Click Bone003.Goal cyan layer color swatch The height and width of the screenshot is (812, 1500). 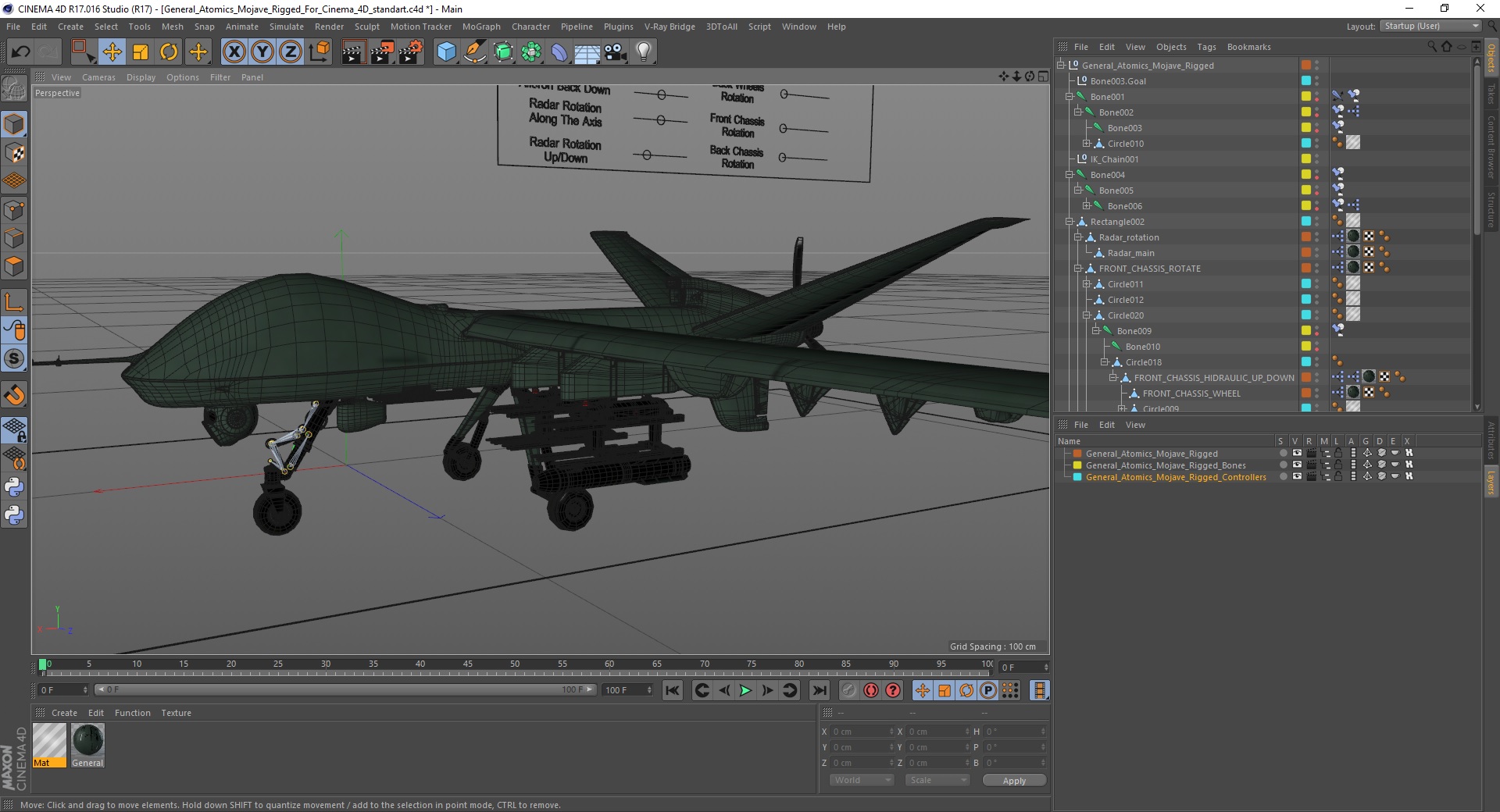click(x=1305, y=81)
